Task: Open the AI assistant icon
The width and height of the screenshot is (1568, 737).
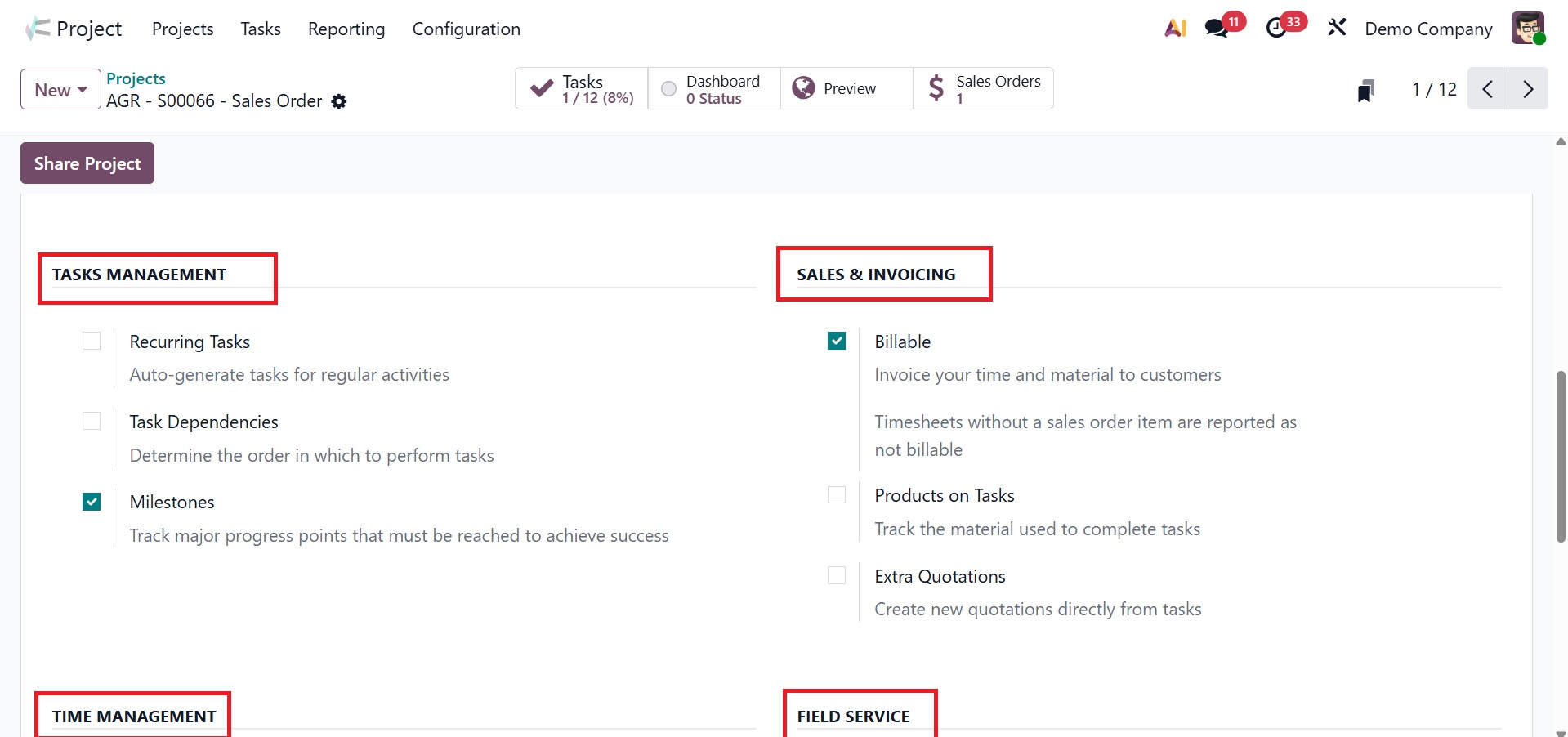Action: coord(1175,29)
